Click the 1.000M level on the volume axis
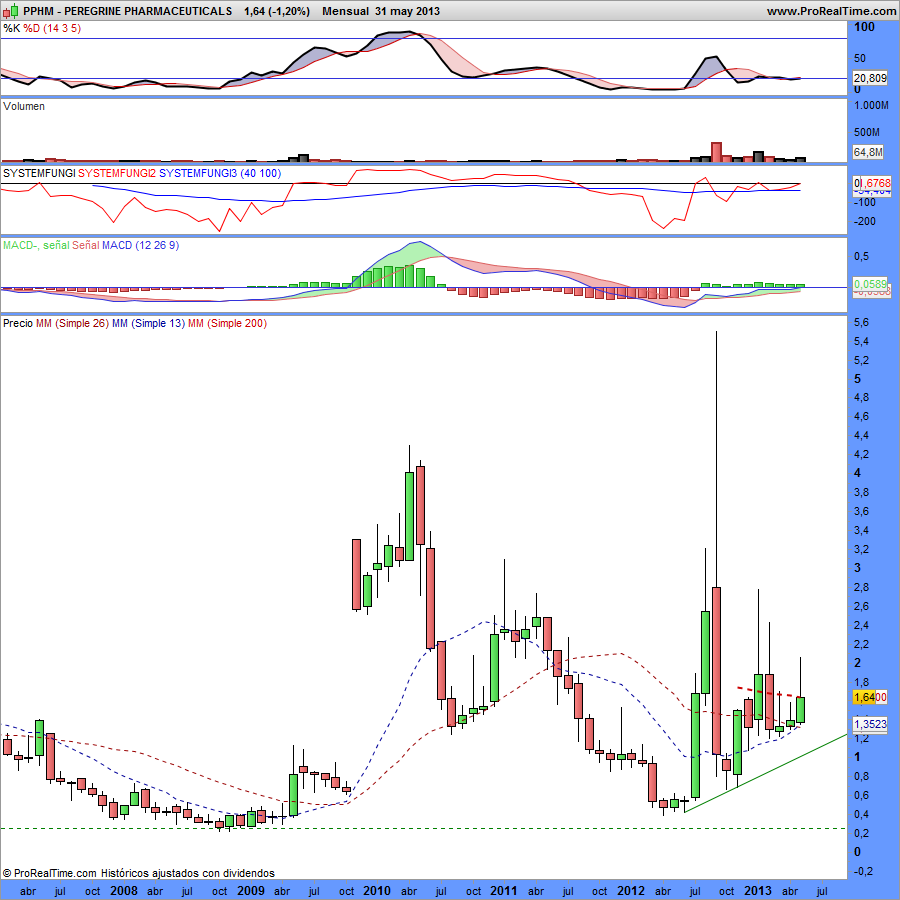 pyautogui.click(x=871, y=106)
